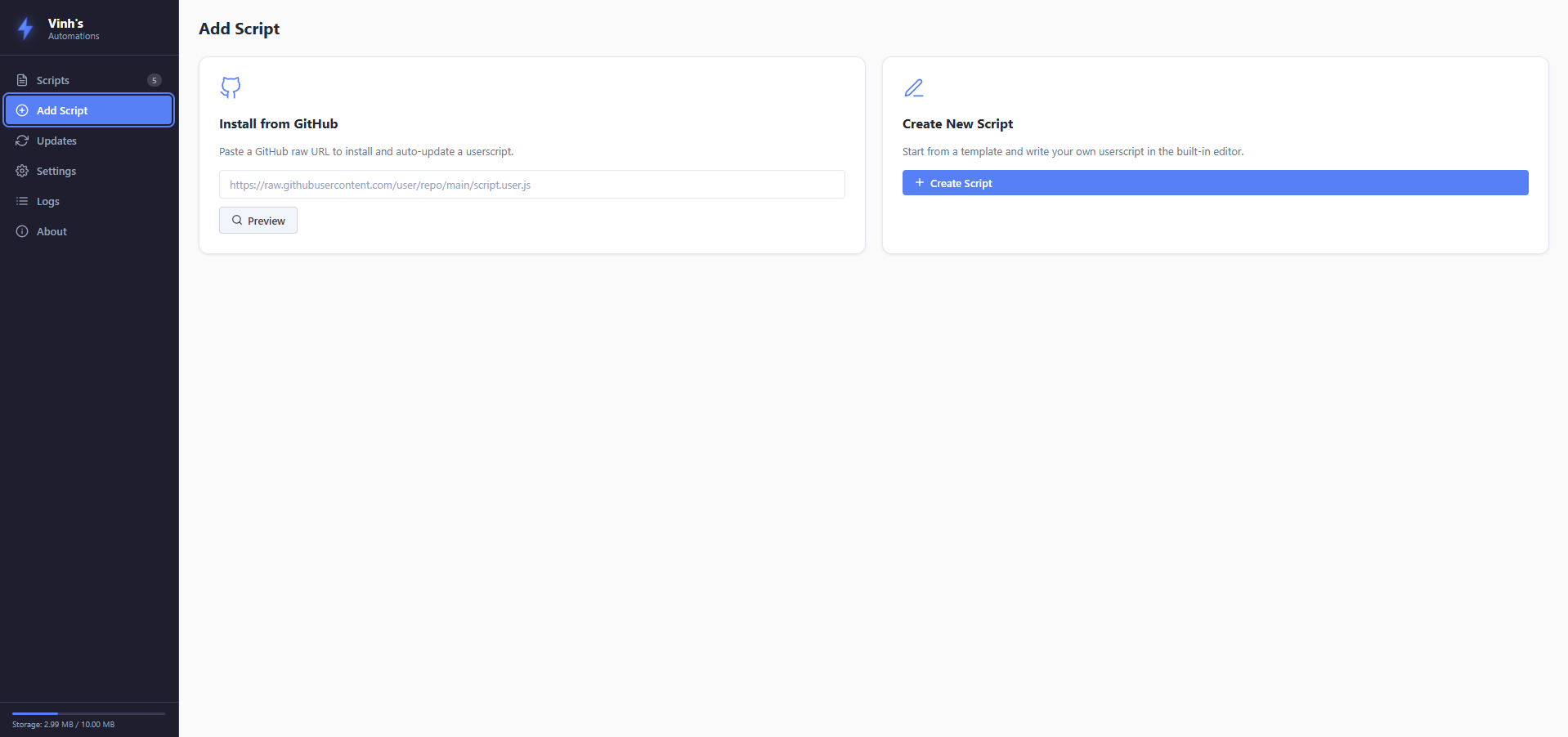The image size is (1568, 737).
Task: View the Logs page
Action: coord(89,201)
